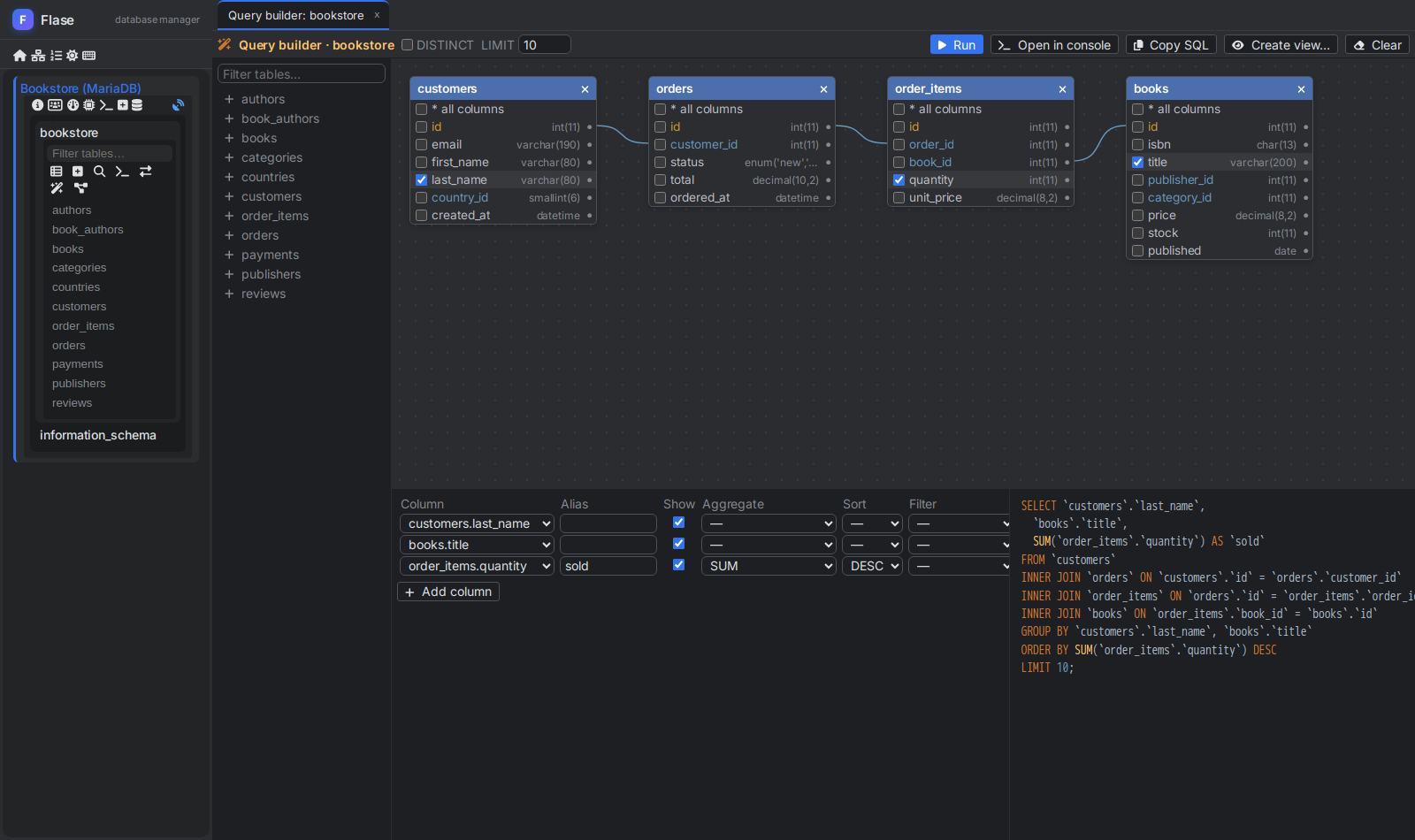
Task: Open table list icon under bookstore filter
Action: 57,172
